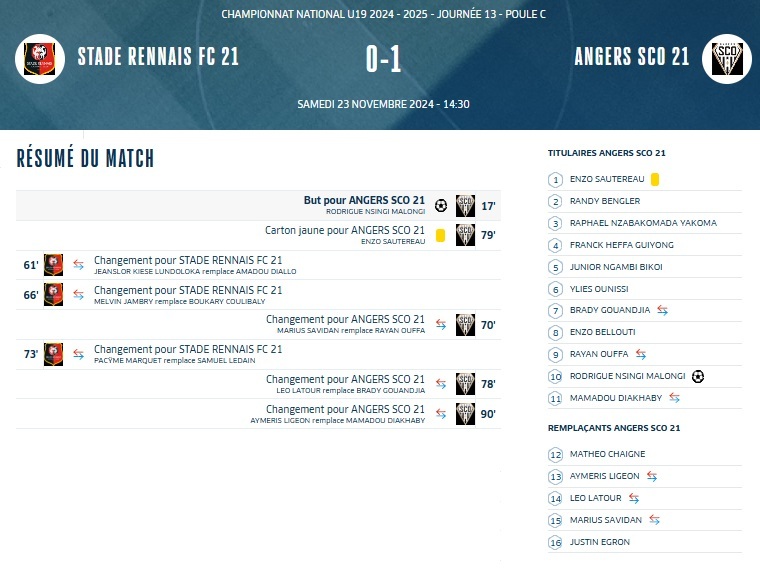Click goal ball icon next to Rodrigue Nsingi Malongi
The width and height of the screenshot is (760, 575).
pos(698,376)
